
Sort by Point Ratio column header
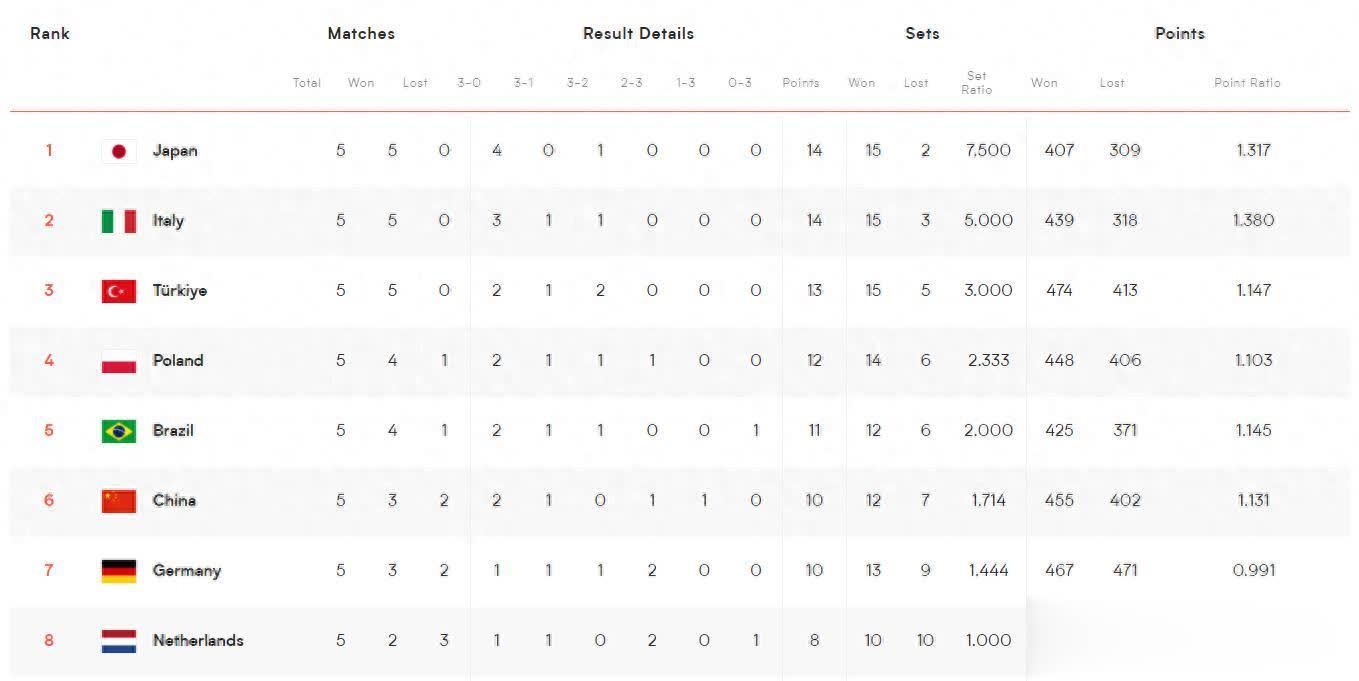point(1247,83)
